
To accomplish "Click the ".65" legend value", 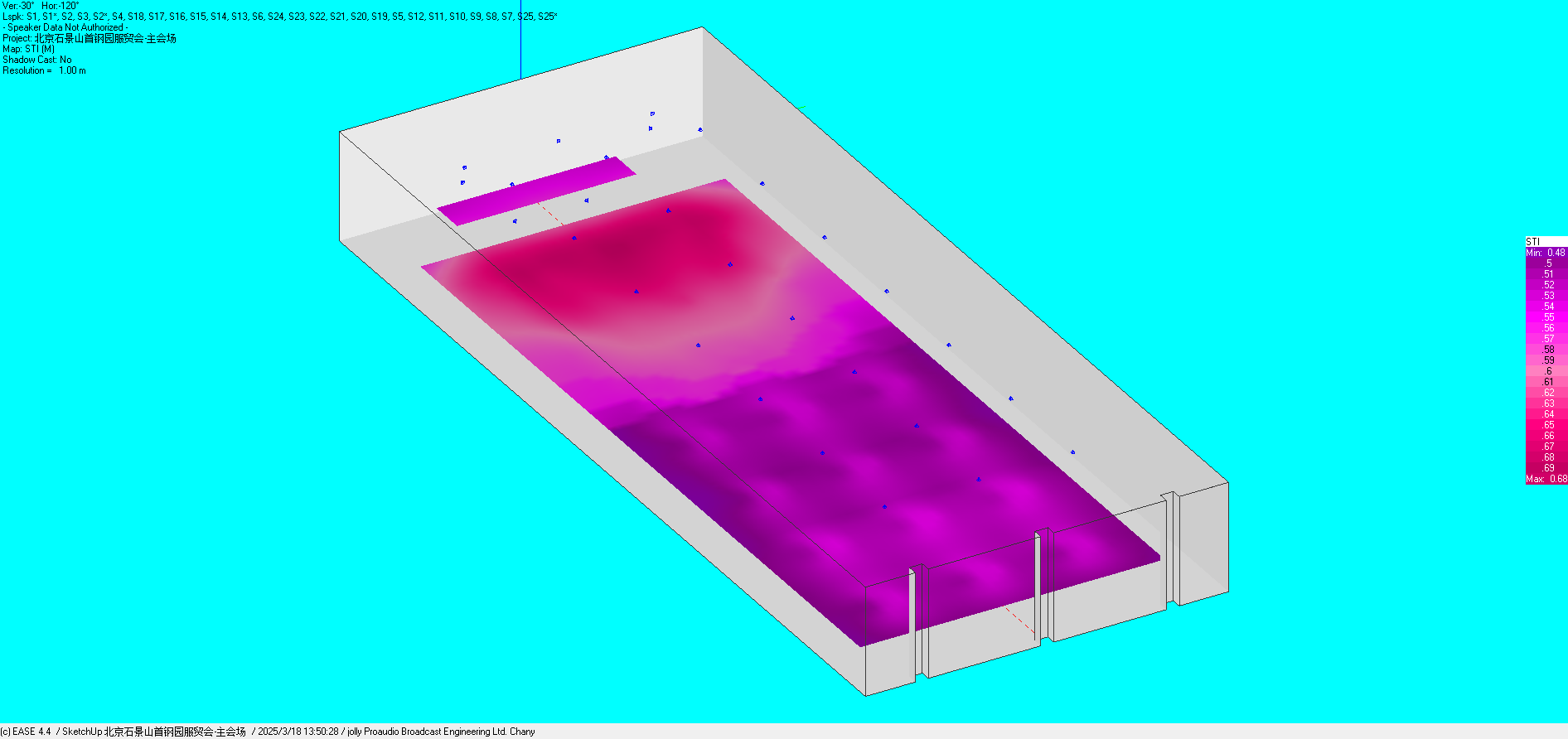I will 1548,425.
